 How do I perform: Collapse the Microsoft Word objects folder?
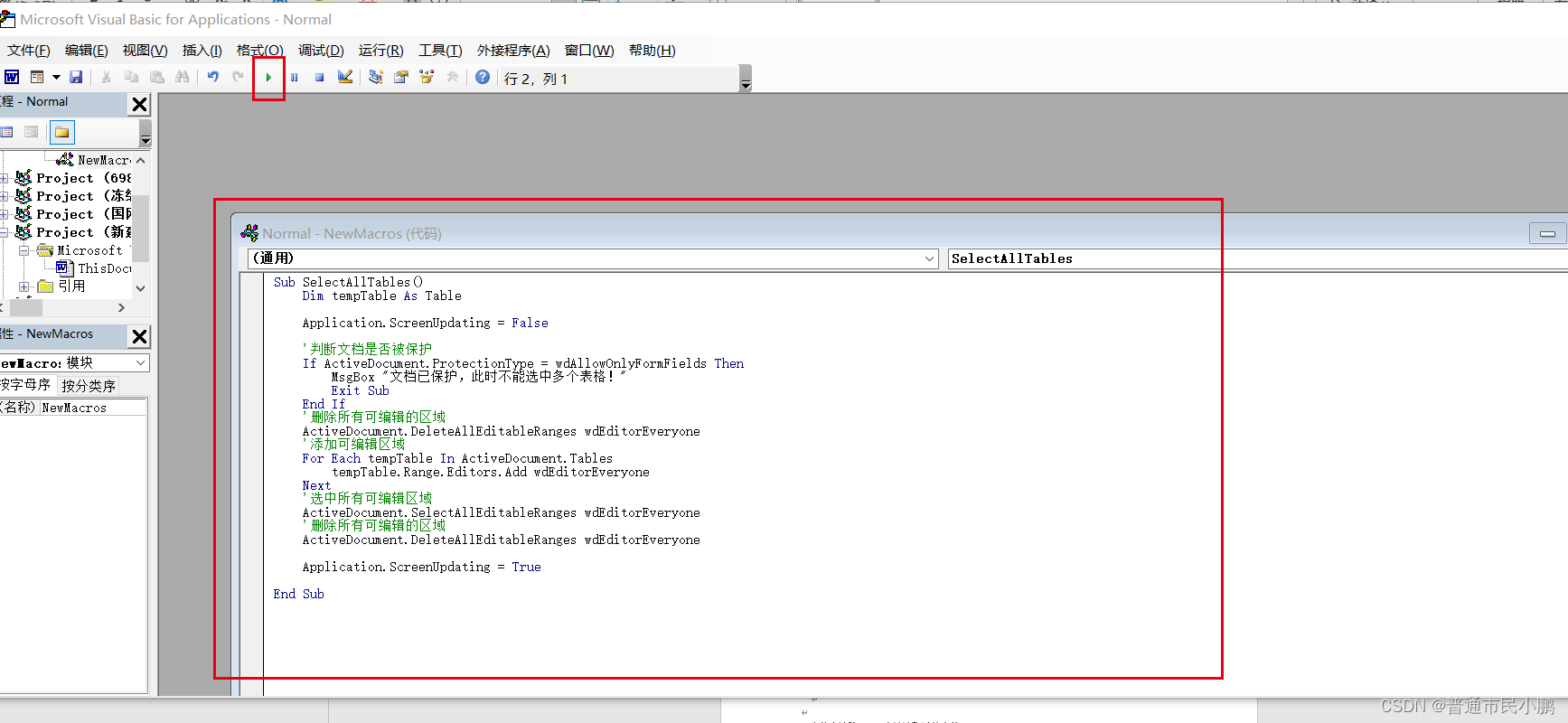(x=24, y=250)
